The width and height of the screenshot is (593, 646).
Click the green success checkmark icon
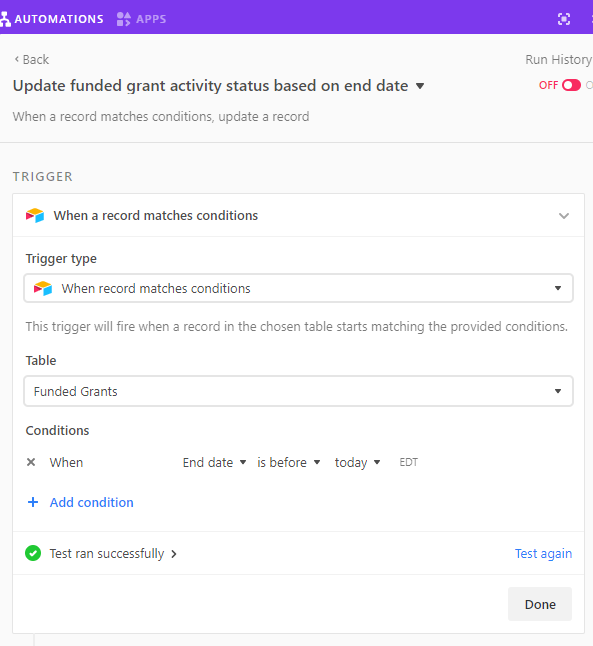pyautogui.click(x=33, y=553)
